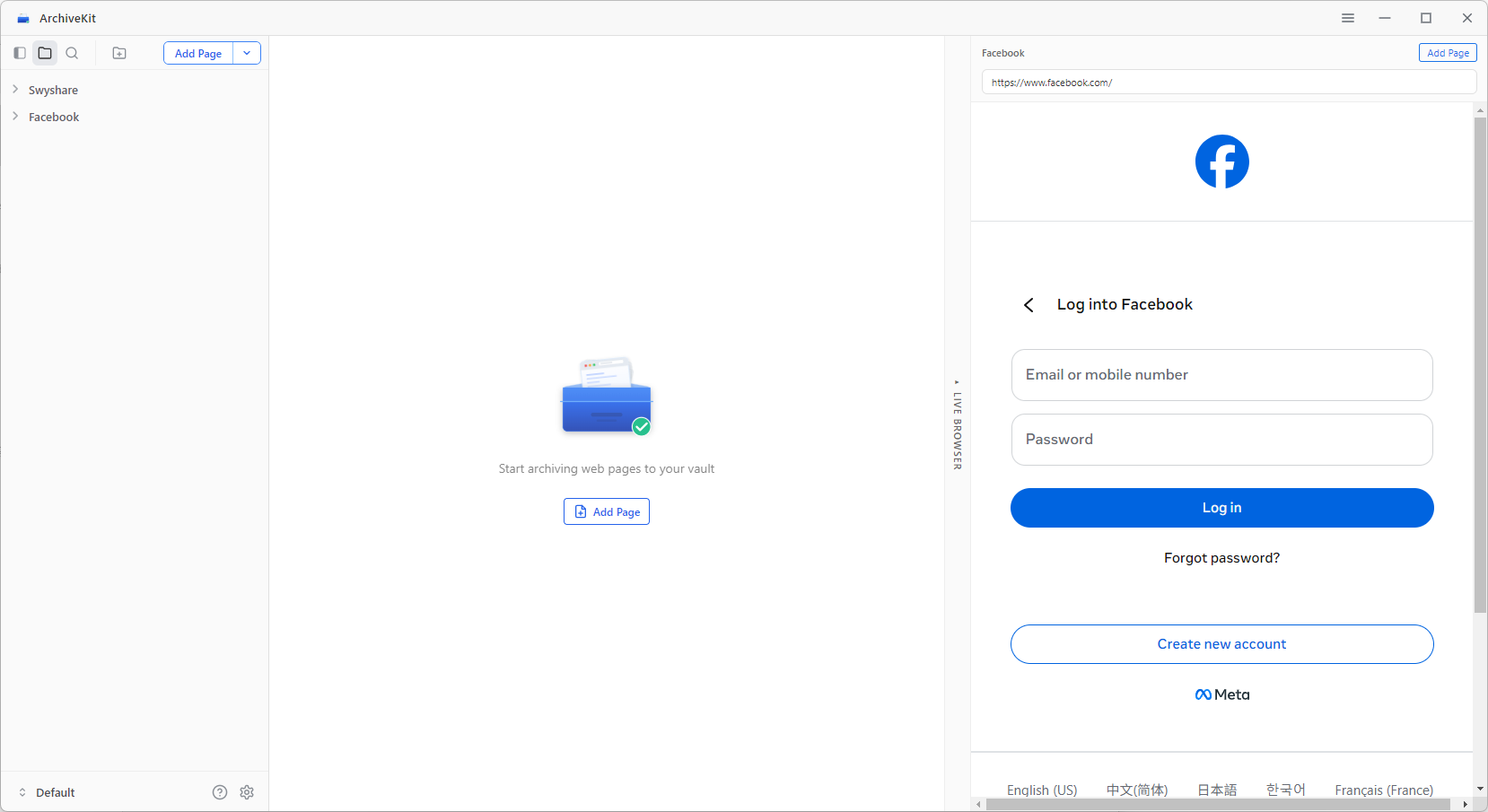The image size is (1488, 812).
Task: Toggle the sidebar panel icon
Action: (x=20, y=53)
